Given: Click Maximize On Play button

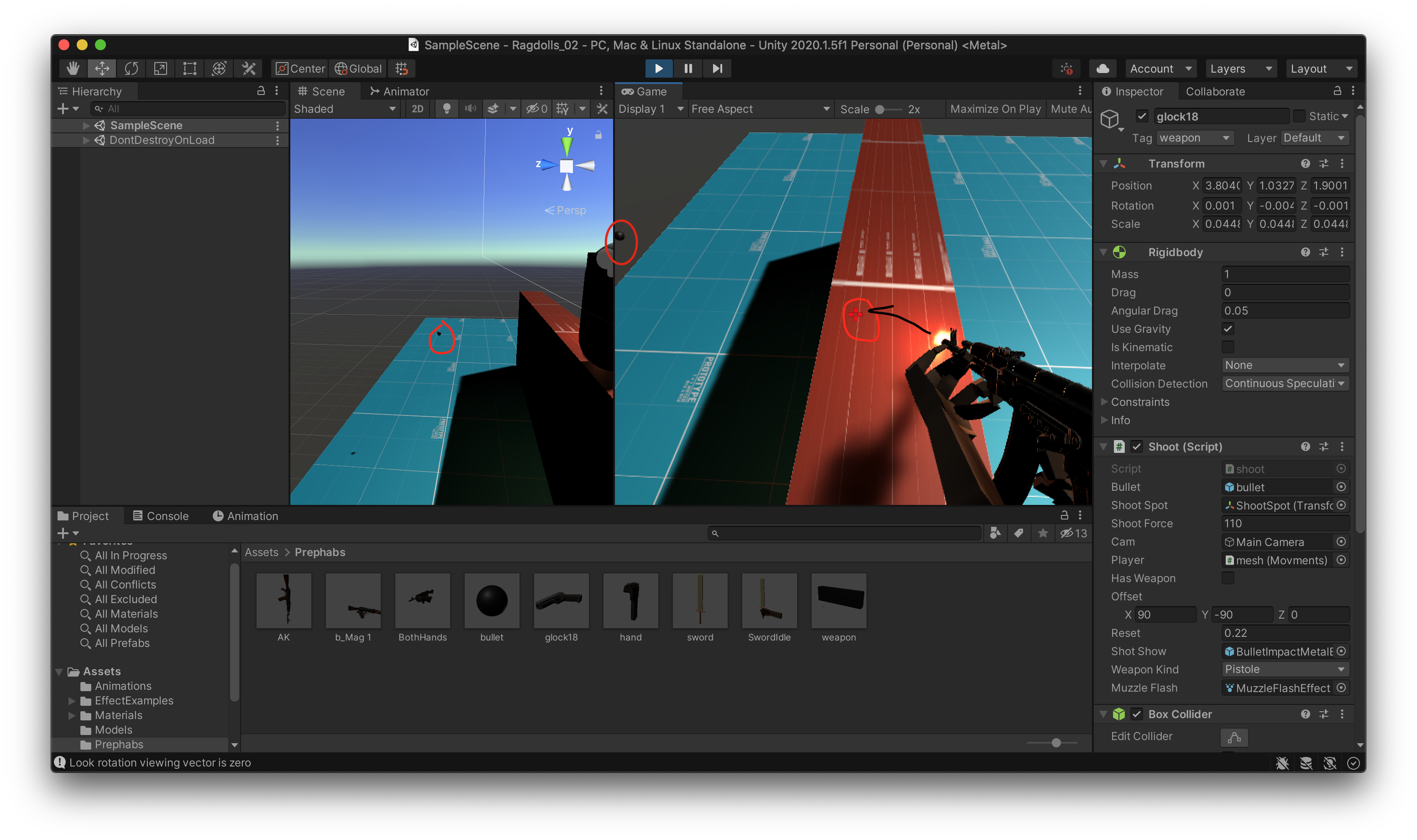Looking at the screenshot, I should pos(995,109).
